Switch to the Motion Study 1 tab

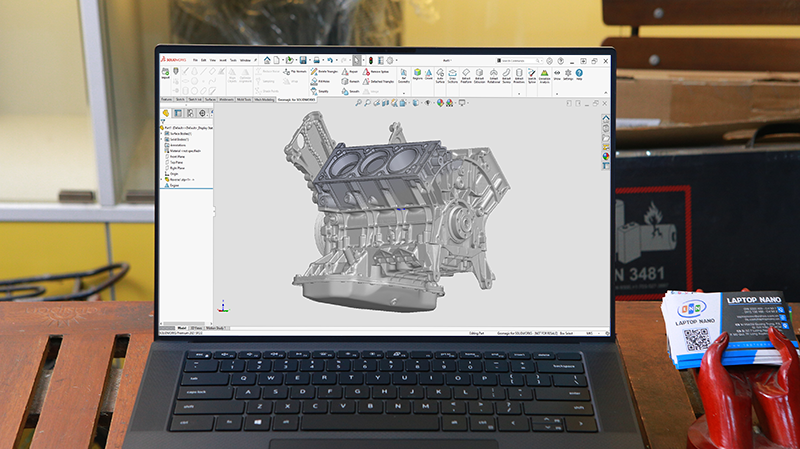217,327
